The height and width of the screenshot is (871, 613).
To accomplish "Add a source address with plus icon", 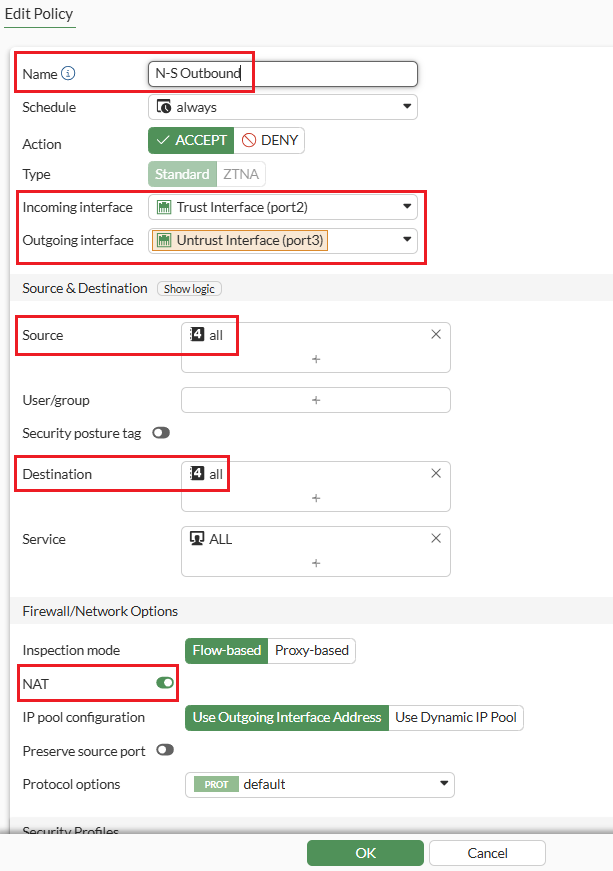I will click(x=316, y=358).
